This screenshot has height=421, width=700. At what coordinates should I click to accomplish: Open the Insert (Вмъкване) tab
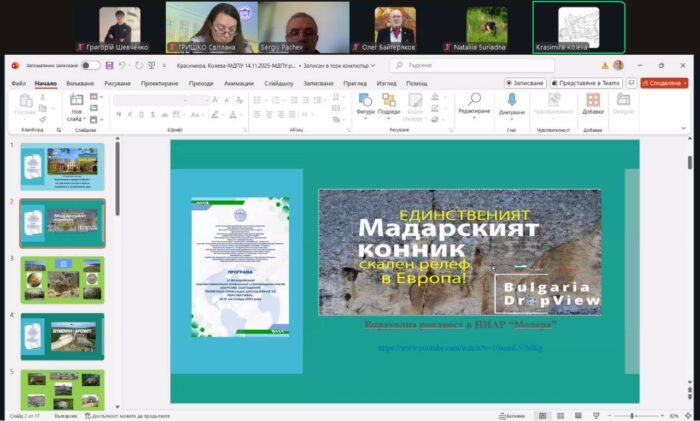80,83
